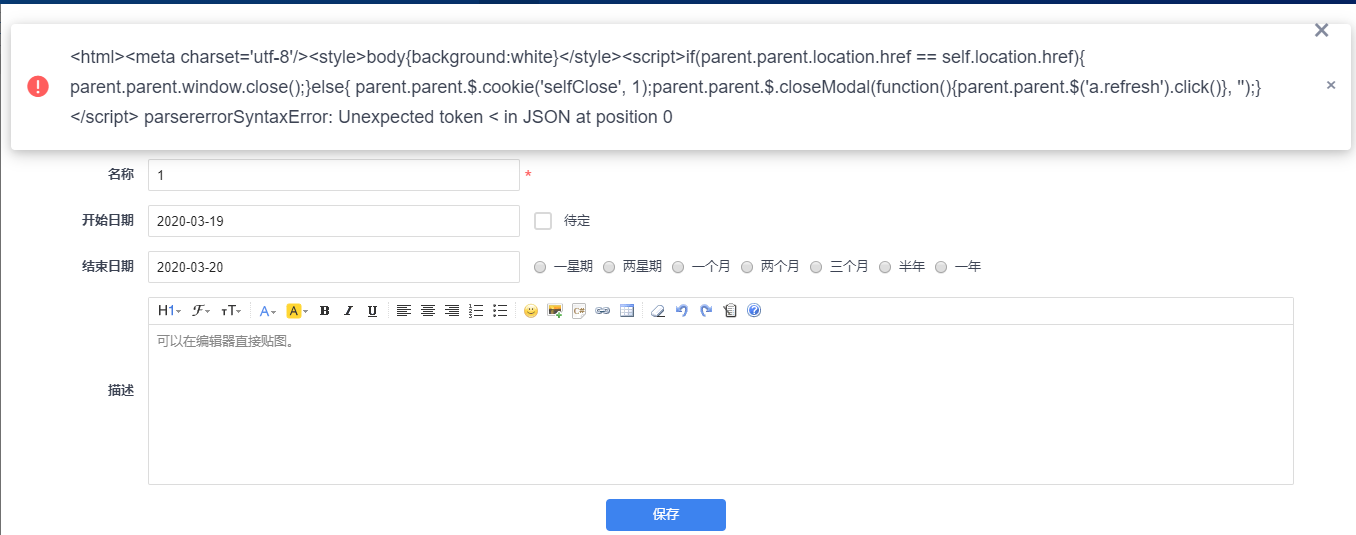Select the 一星期 radio option
This screenshot has height=535, width=1356.
(540, 267)
